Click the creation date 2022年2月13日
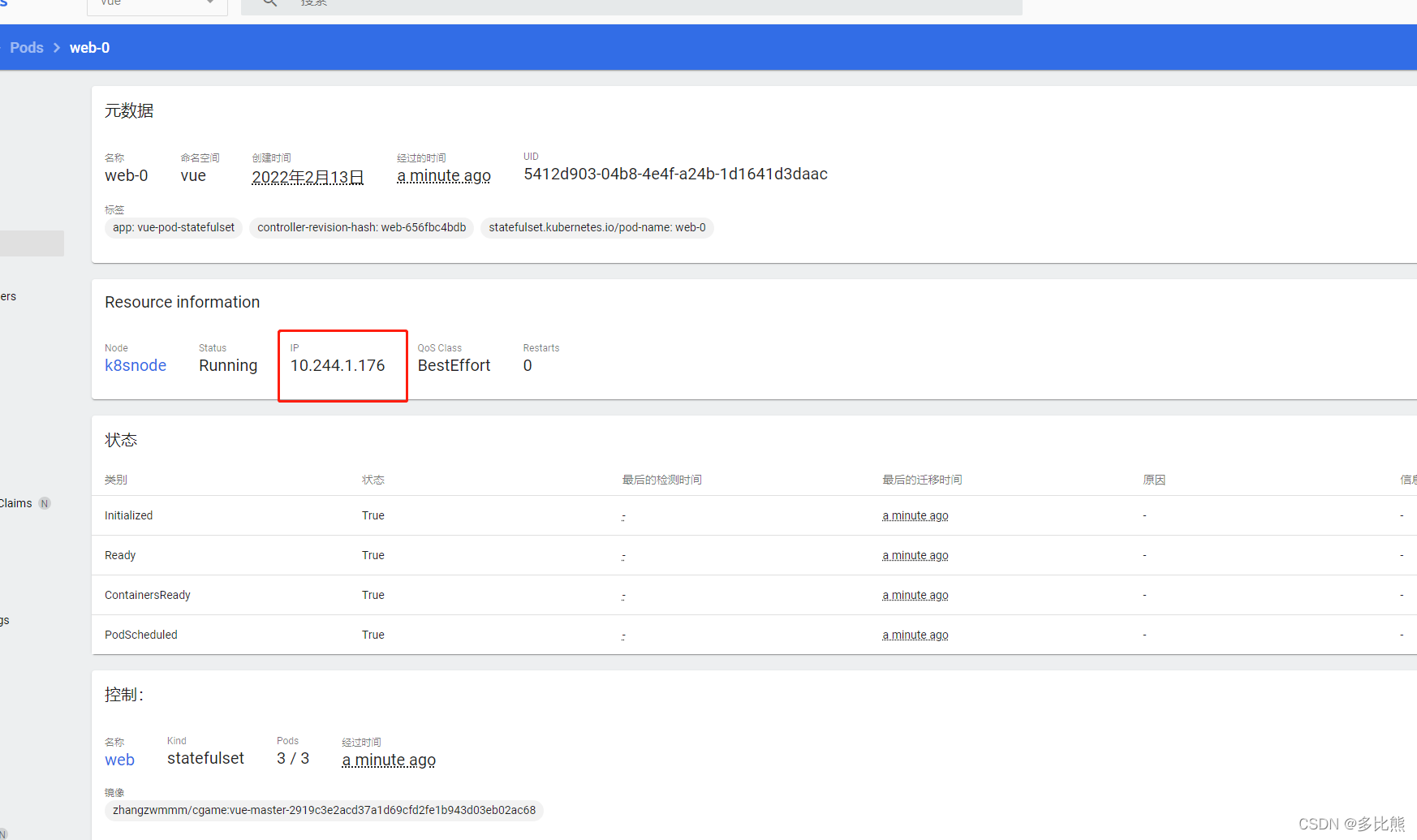 pos(308,177)
